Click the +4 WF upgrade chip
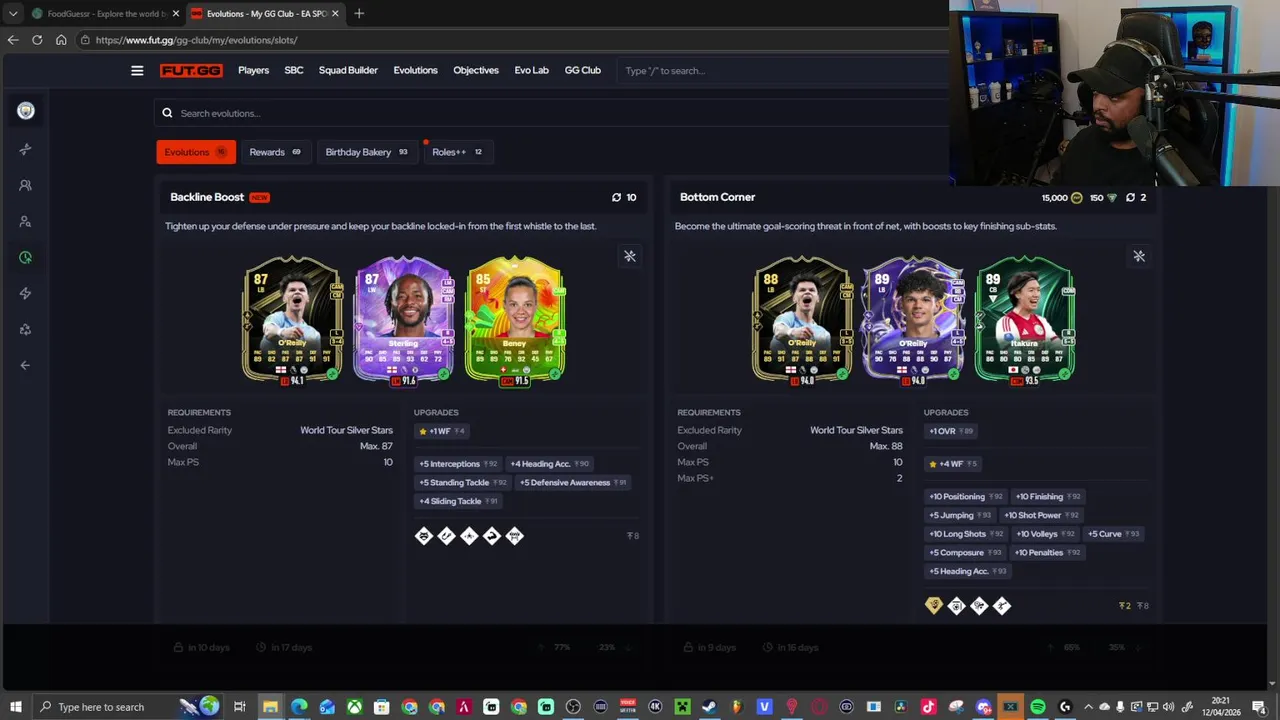 [x=953, y=464]
